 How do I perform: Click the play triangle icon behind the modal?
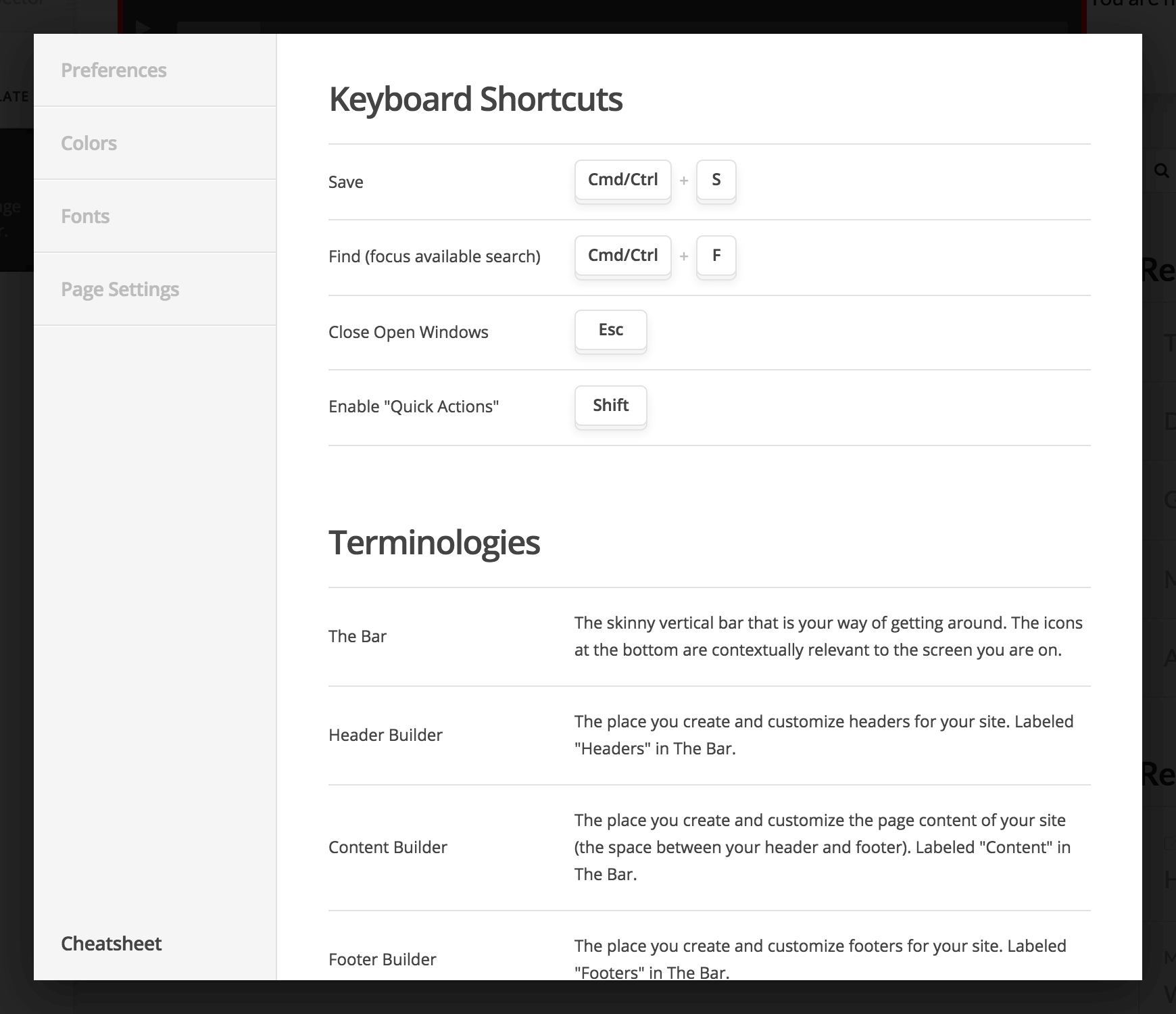[x=142, y=28]
